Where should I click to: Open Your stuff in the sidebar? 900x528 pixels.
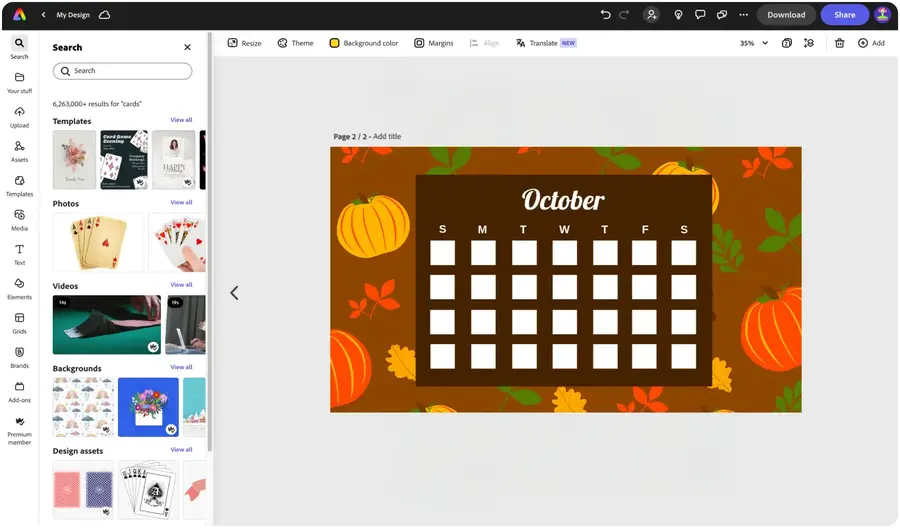click(19, 82)
